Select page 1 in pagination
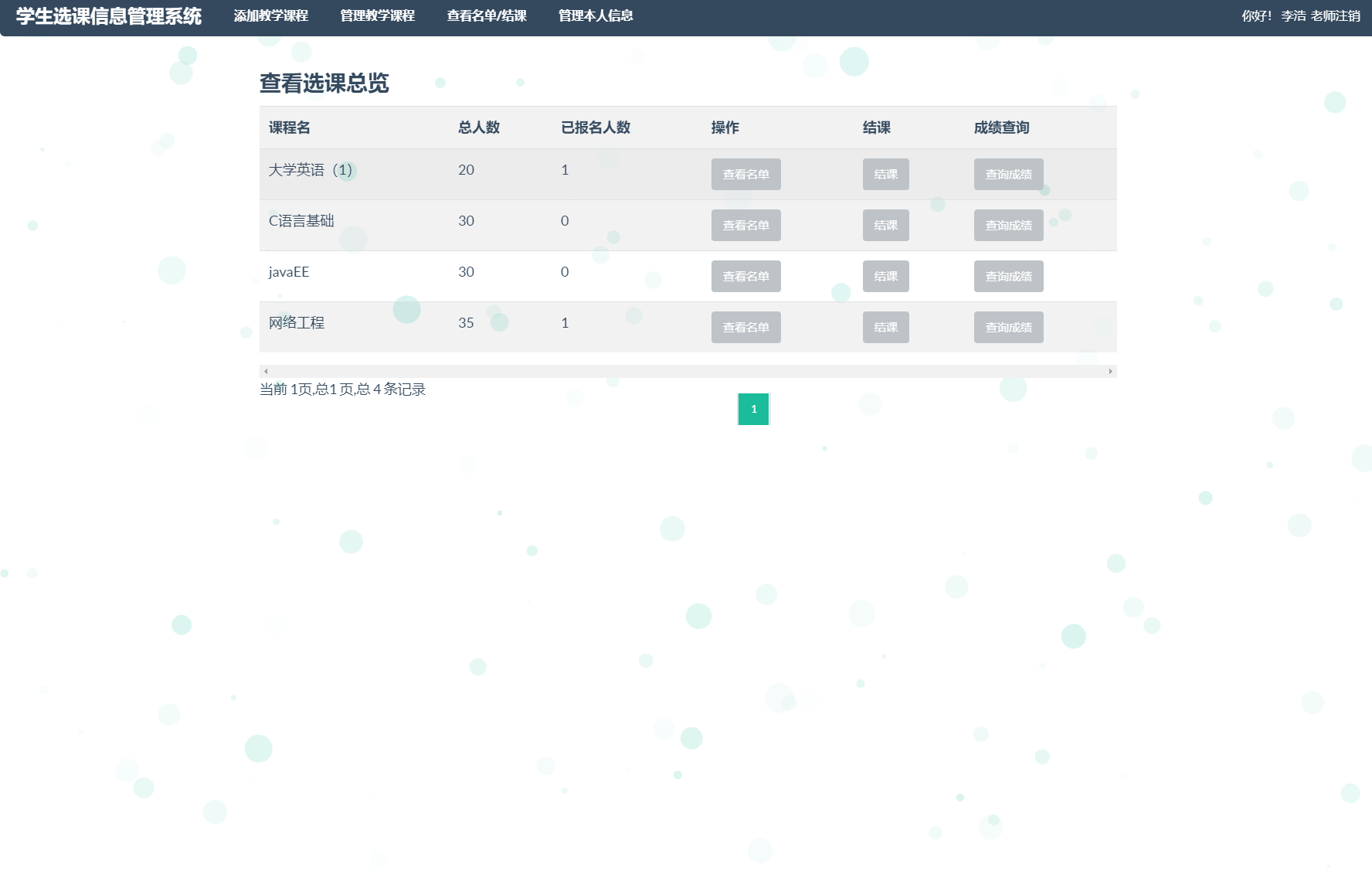 click(x=753, y=409)
